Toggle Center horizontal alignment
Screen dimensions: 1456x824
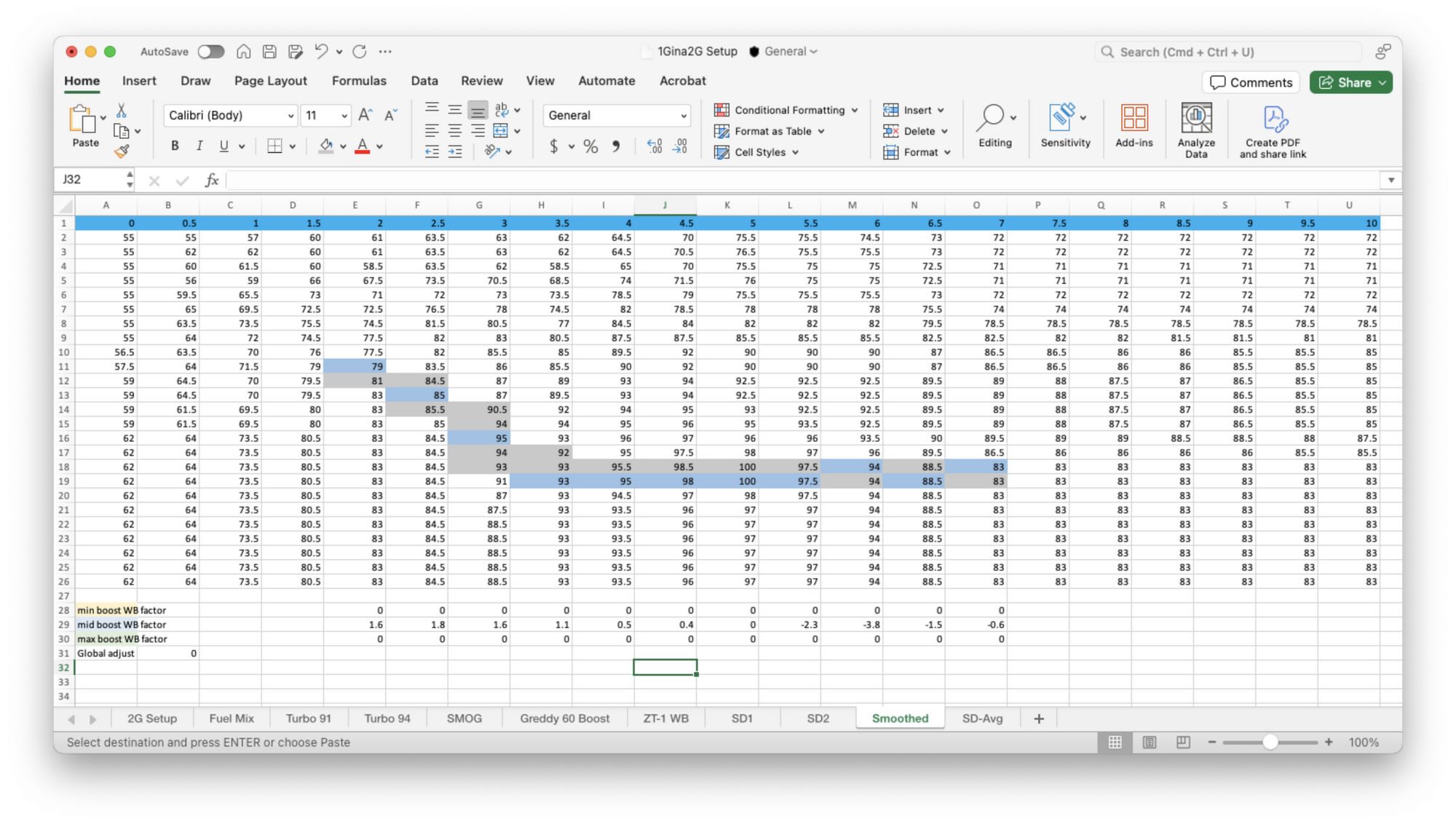pyautogui.click(x=455, y=131)
